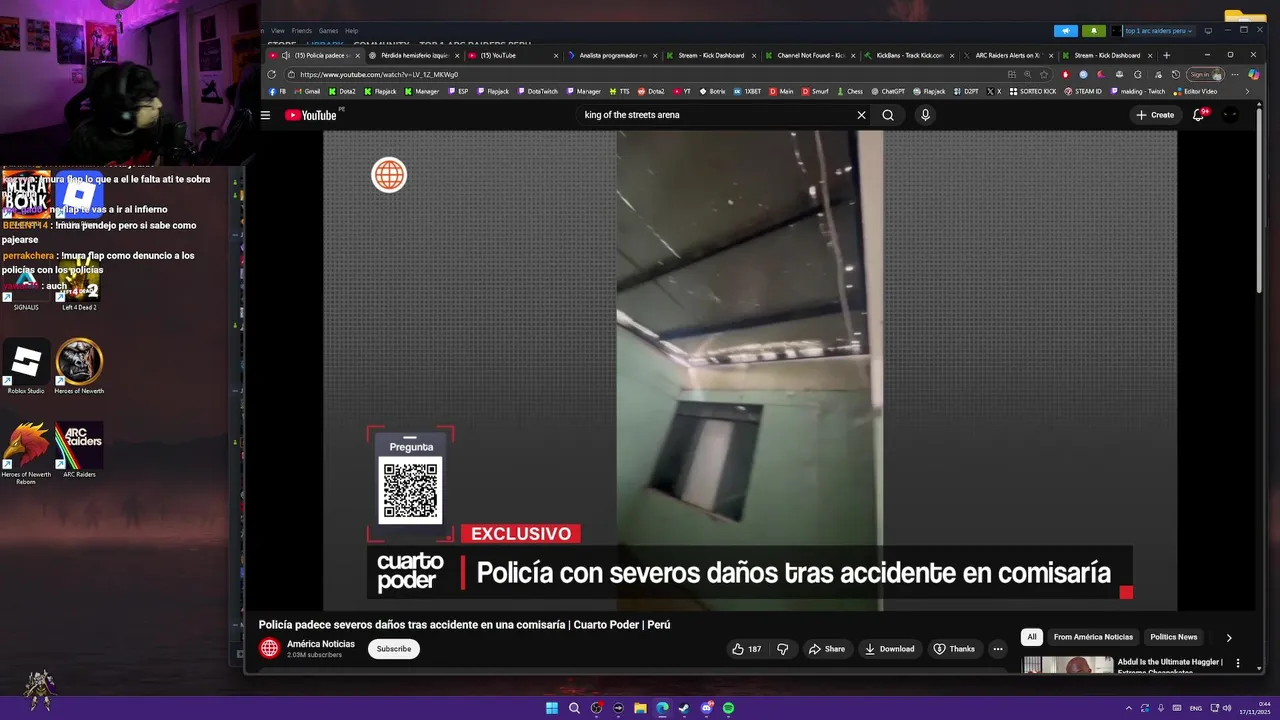Mute the Policía padece tab audio icon
This screenshot has width=1280, height=720.
[286, 56]
